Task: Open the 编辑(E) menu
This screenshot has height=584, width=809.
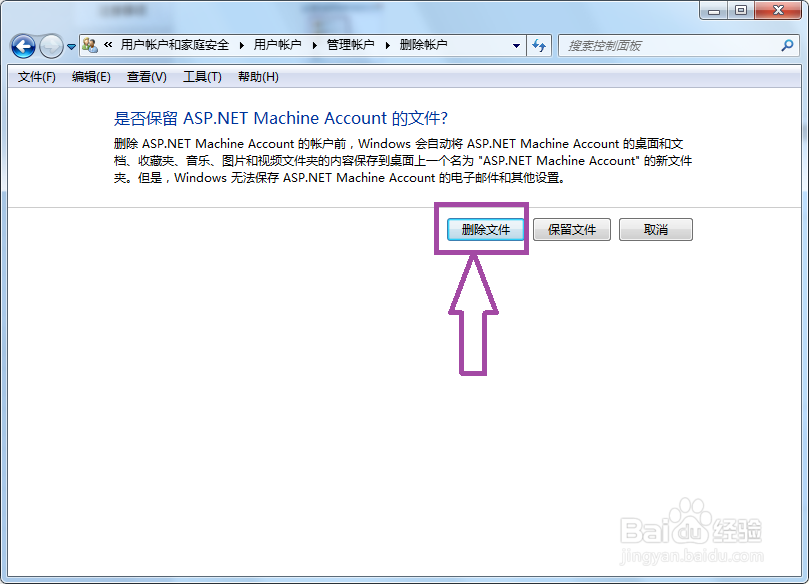Action: click(91, 77)
